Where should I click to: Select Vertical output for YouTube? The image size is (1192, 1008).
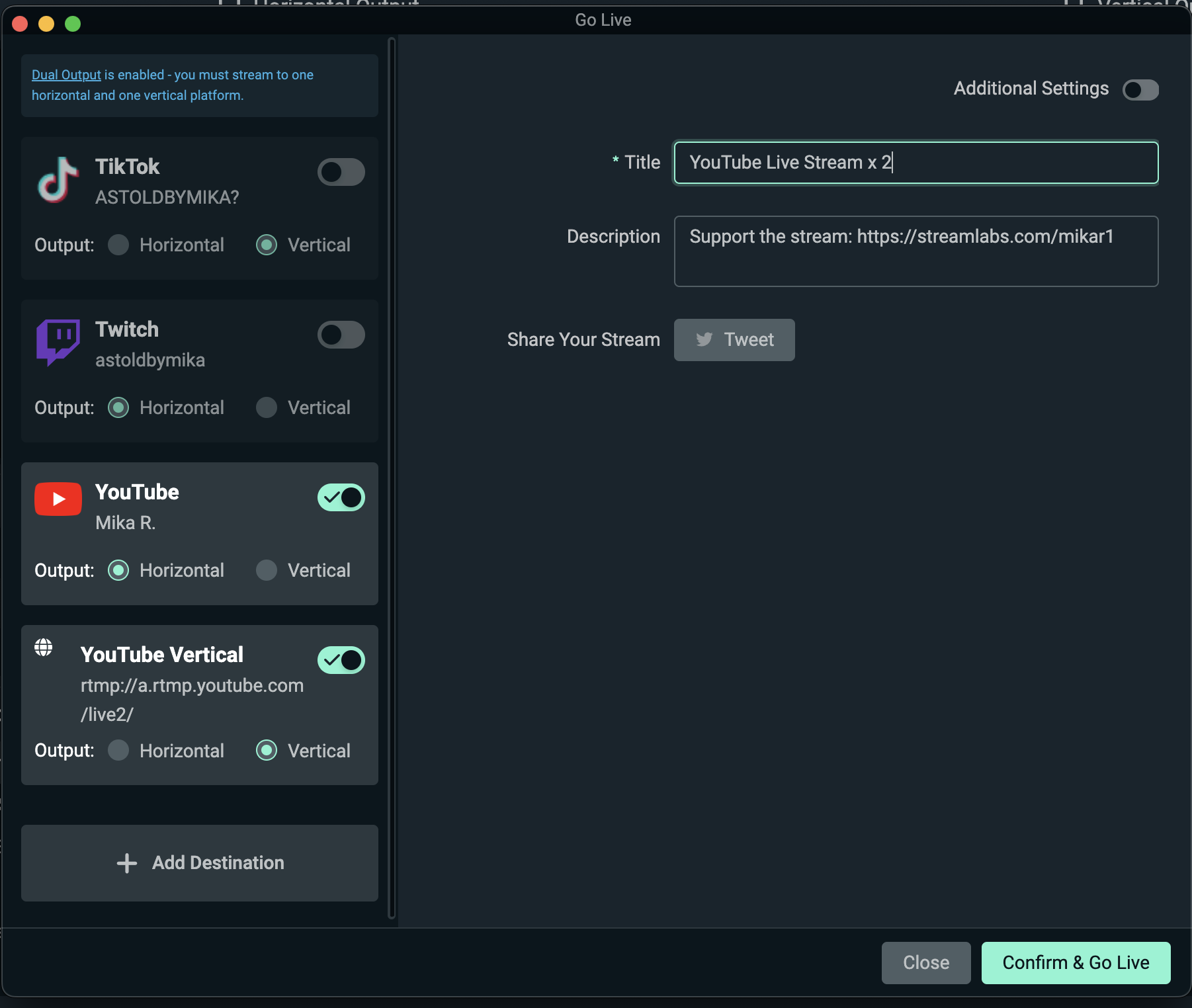click(267, 570)
